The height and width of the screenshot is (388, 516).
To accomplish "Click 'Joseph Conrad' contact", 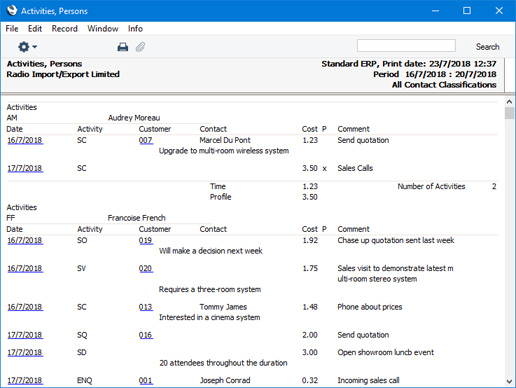I will point(225,380).
